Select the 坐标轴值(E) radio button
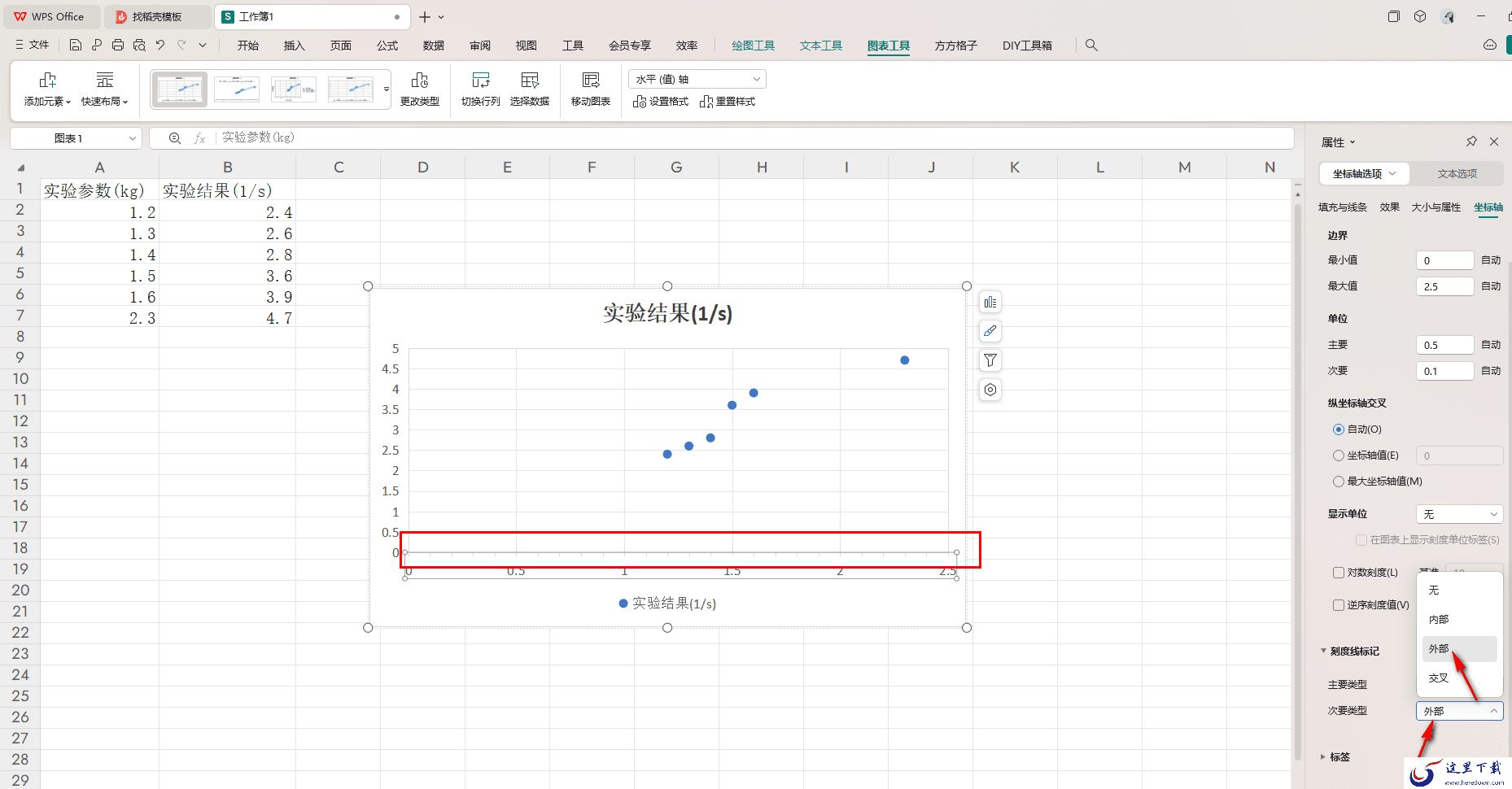This screenshot has height=789, width=1512. tap(1339, 456)
